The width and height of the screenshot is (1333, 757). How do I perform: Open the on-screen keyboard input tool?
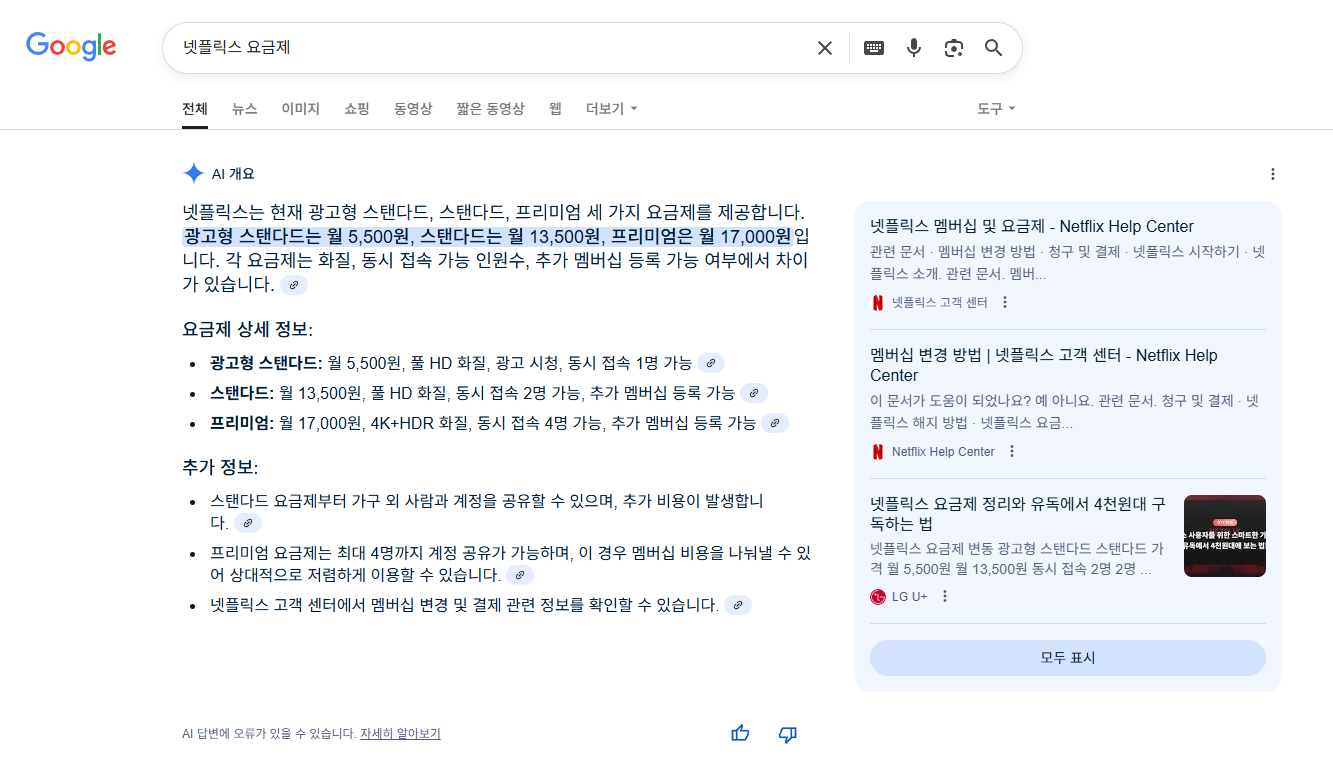(874, 48)
